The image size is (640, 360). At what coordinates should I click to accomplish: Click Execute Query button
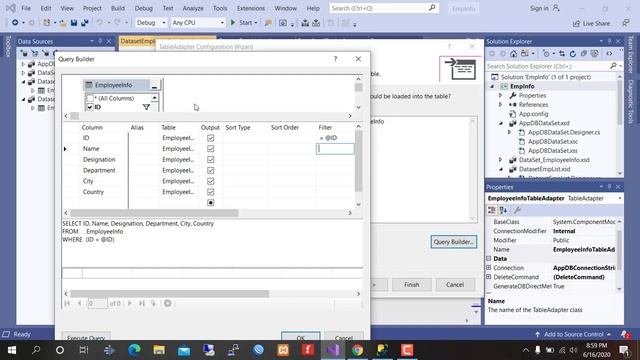(x=86, y=337)
